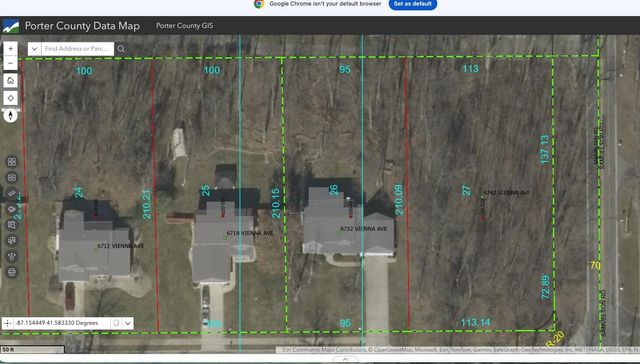Expand coordinate format dropdown
This screenshot has width=640, height=364.
[x=128, y=323]
